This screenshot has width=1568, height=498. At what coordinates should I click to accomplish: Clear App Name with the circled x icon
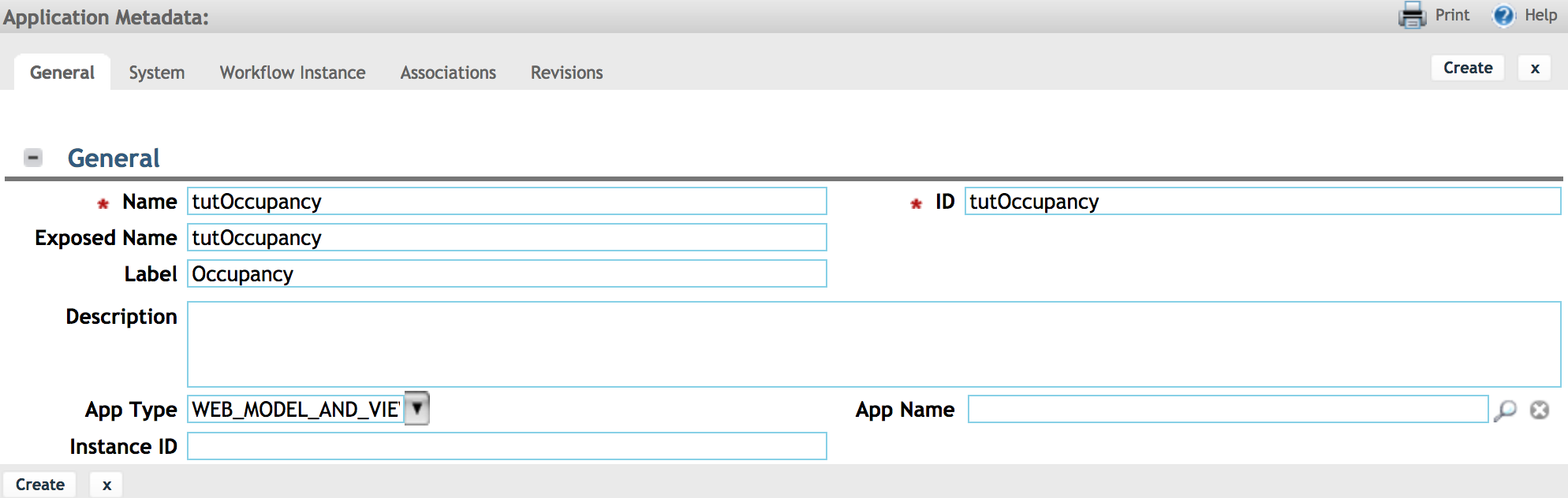click(1540, 410)
